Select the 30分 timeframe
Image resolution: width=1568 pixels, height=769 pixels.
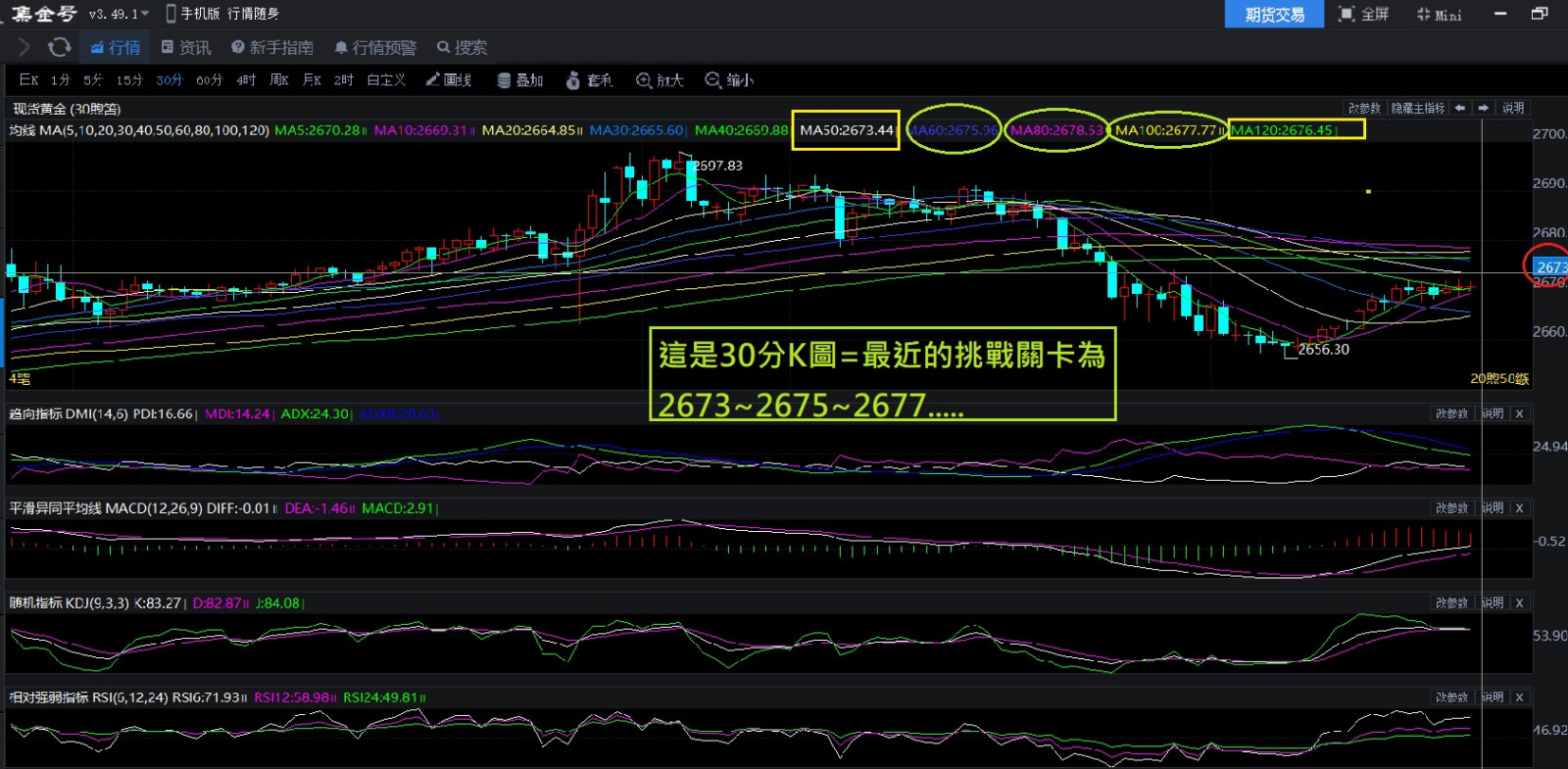click(x=170, y=80)
